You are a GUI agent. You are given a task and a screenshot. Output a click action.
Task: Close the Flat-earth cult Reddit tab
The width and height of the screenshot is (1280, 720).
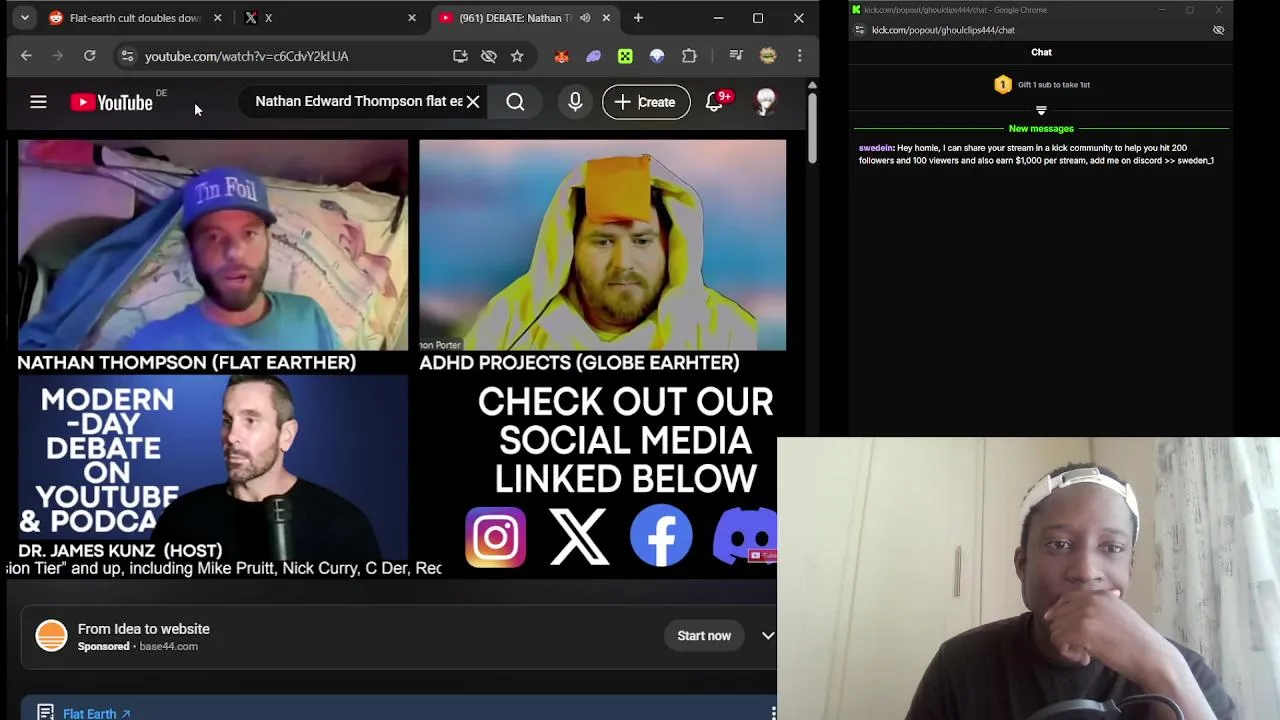[x=217, y=18]
